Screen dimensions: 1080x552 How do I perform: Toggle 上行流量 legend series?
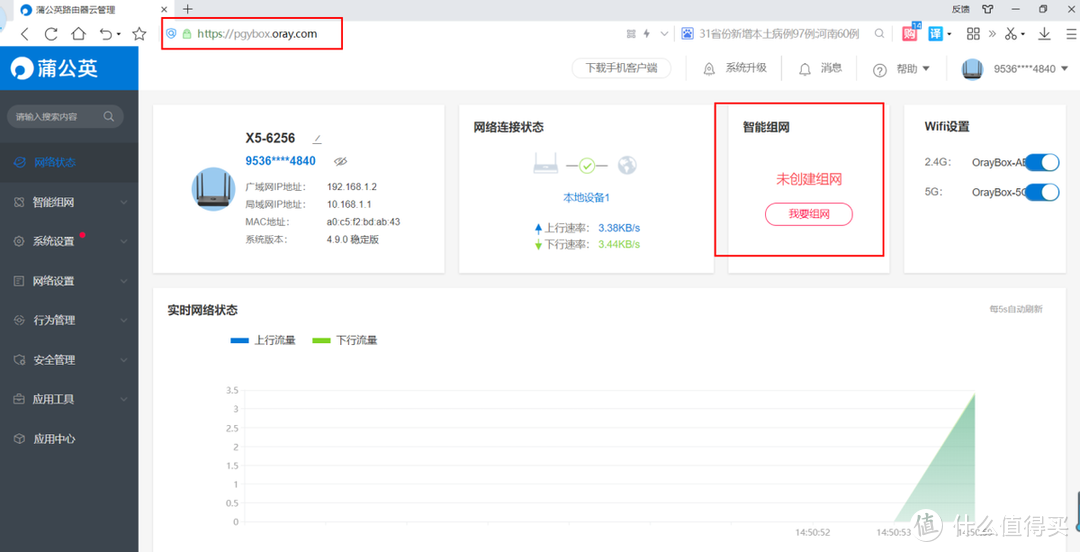[263, 340]
